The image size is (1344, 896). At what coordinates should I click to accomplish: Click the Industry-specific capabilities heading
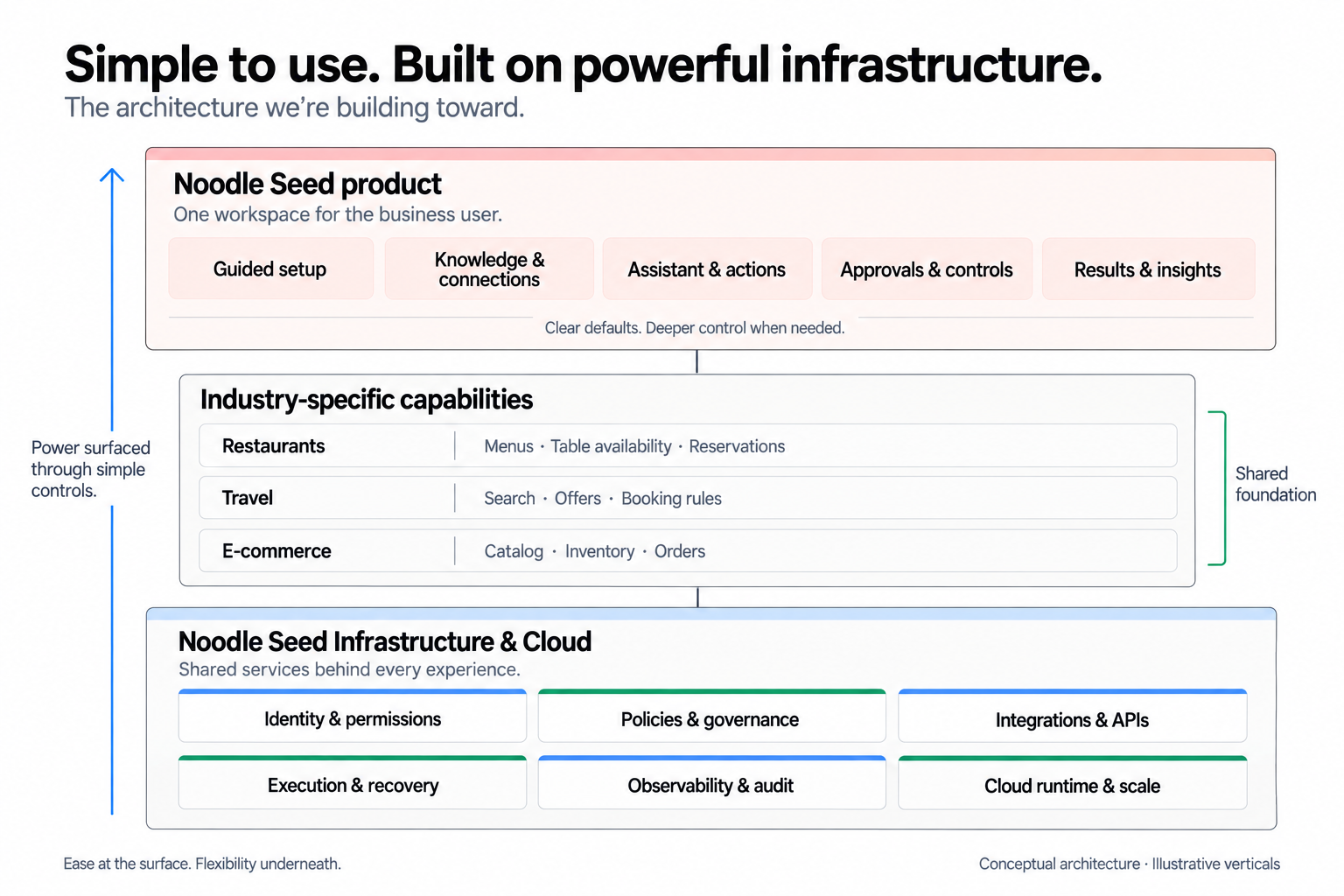(367, 399)
